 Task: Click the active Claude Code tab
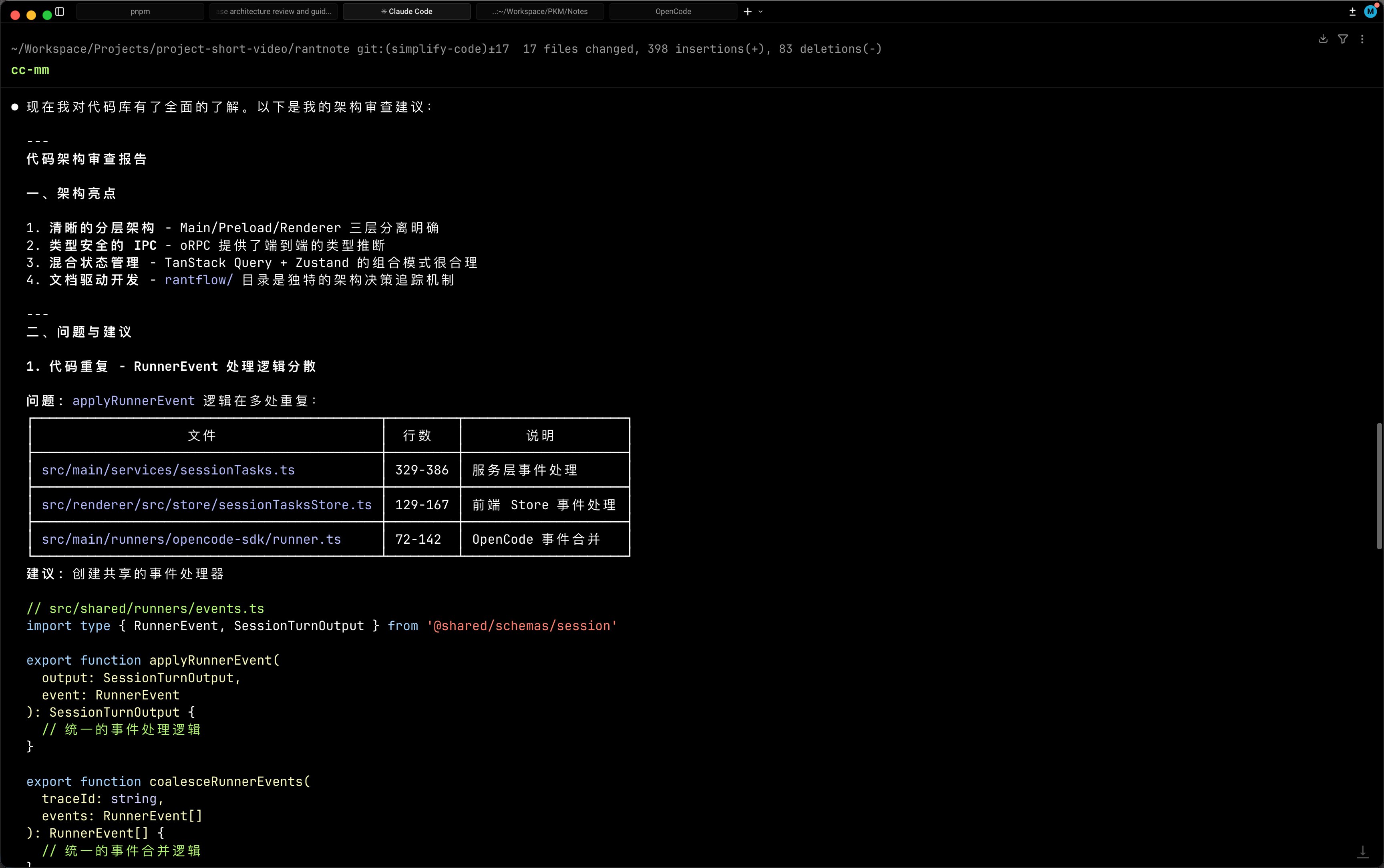tap(406, 12)
